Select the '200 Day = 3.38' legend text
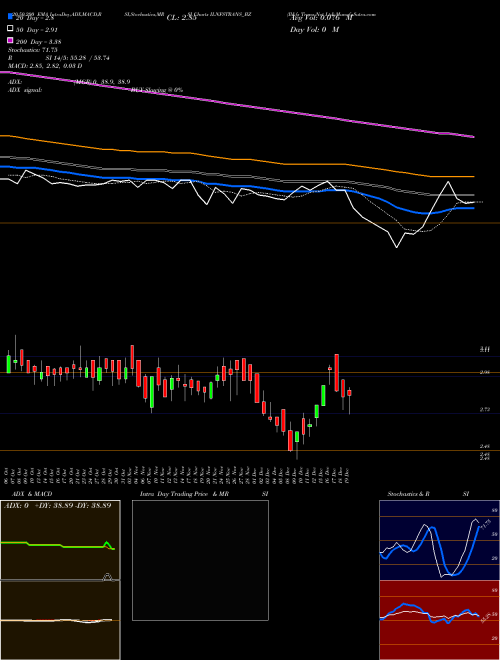The height and width of the screenshot is (660, 500). [x=39, y=42]
